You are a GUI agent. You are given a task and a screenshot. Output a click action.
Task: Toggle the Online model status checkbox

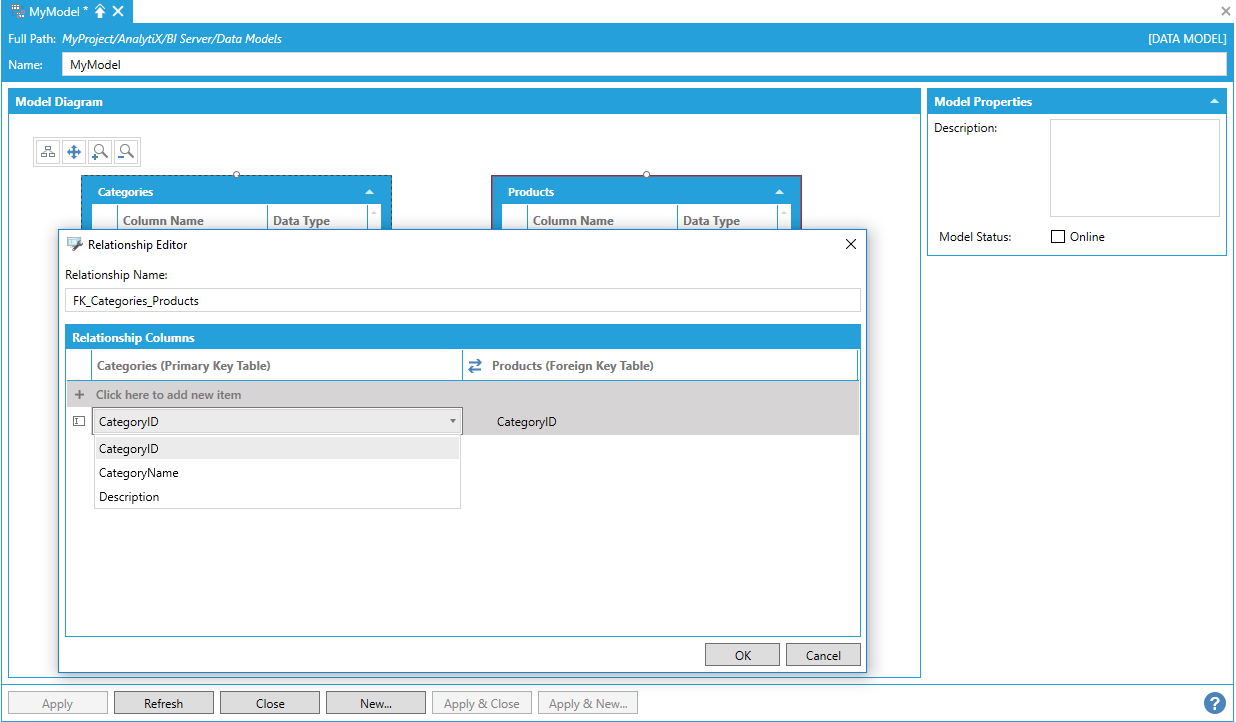[x=1058, y=237]
